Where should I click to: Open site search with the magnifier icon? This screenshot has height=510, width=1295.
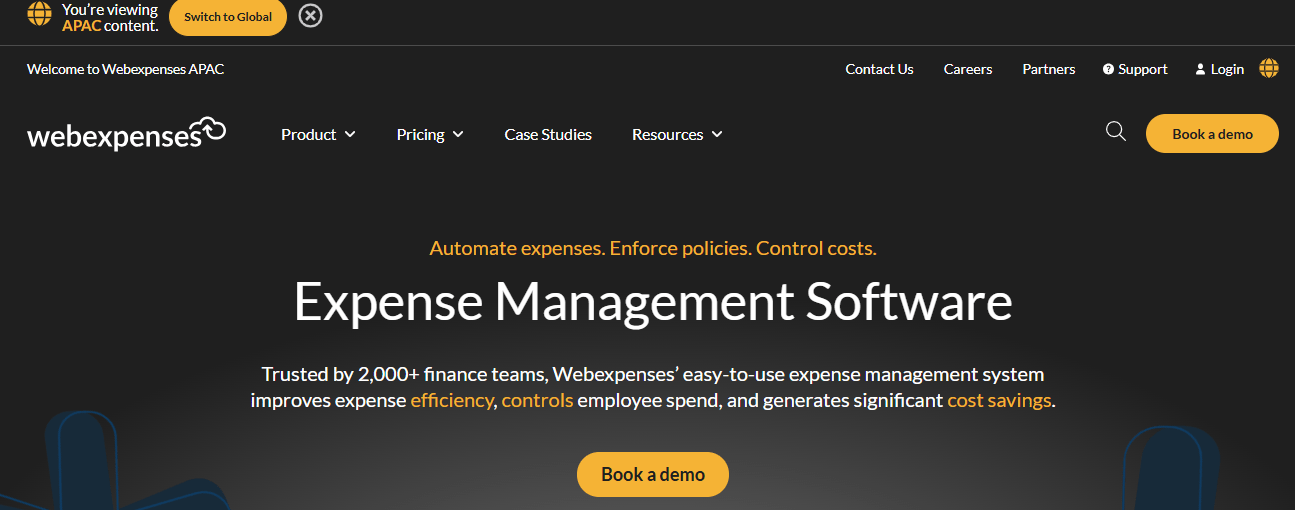click(1116, 132)
